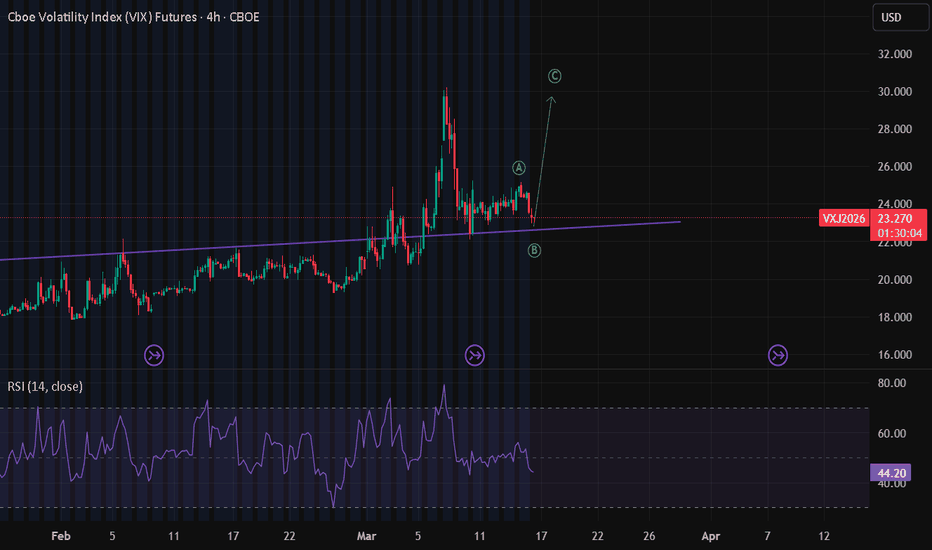The image size is (932, 550).
Task: Click the Cboe Volatility Index Futures title
Action: pyautogui.click(x=133, y=17)
